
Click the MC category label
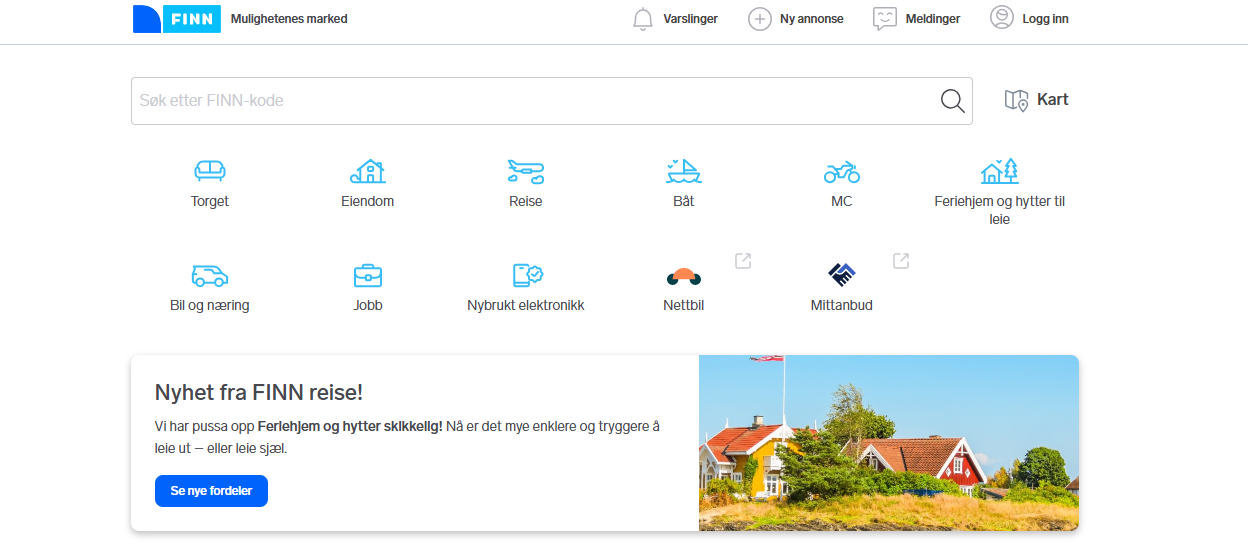coord(842,201)
